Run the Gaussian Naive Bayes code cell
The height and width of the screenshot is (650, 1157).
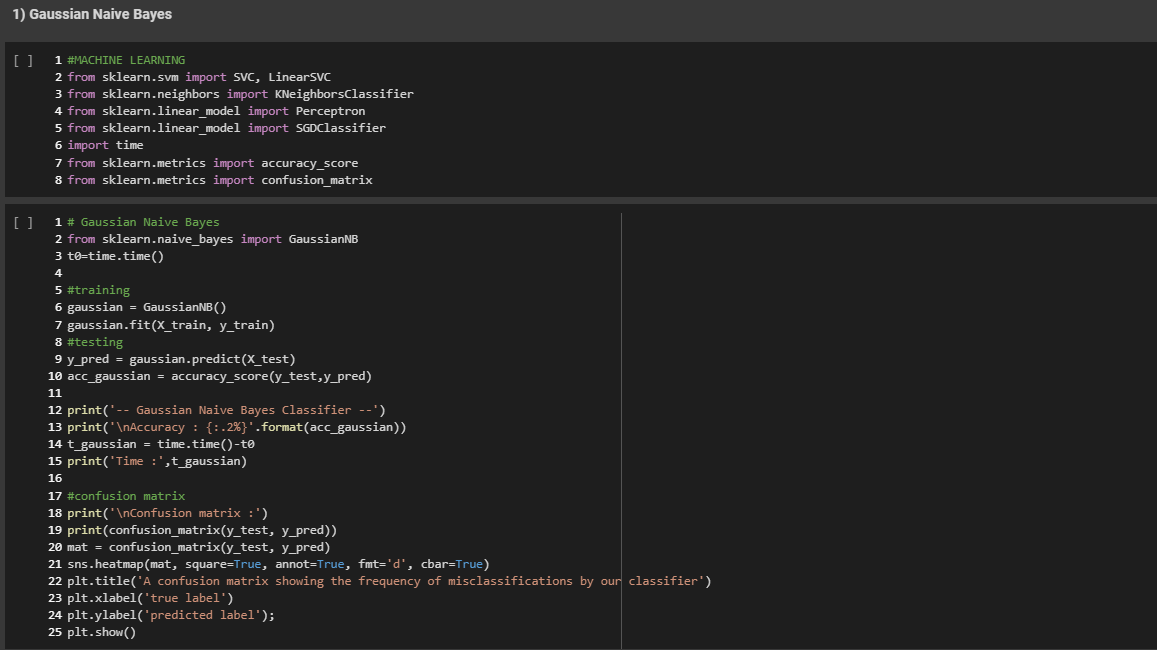coord(23,223)
